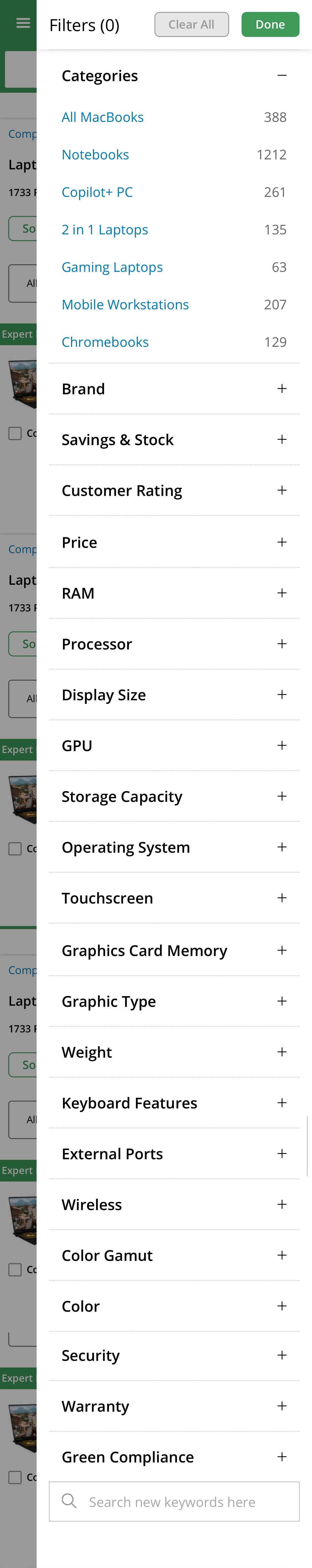Expand the RAM filter
Screen dimensions: 312x1568
click(x=282, y=592)
